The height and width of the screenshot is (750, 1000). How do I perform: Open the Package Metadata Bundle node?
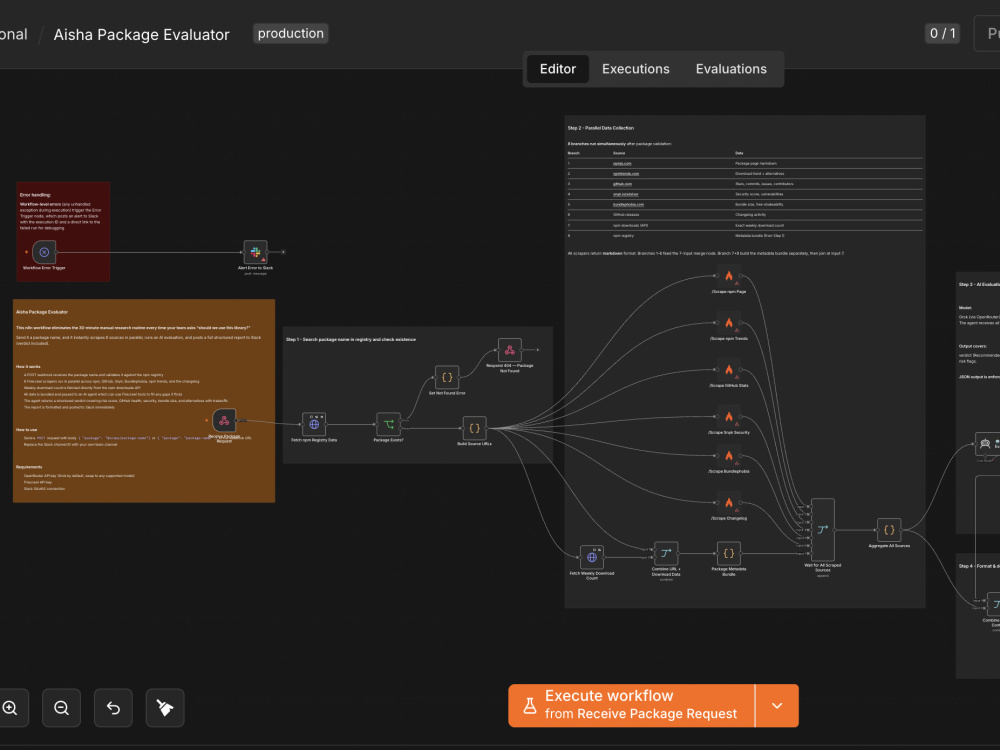pos(728,554)
